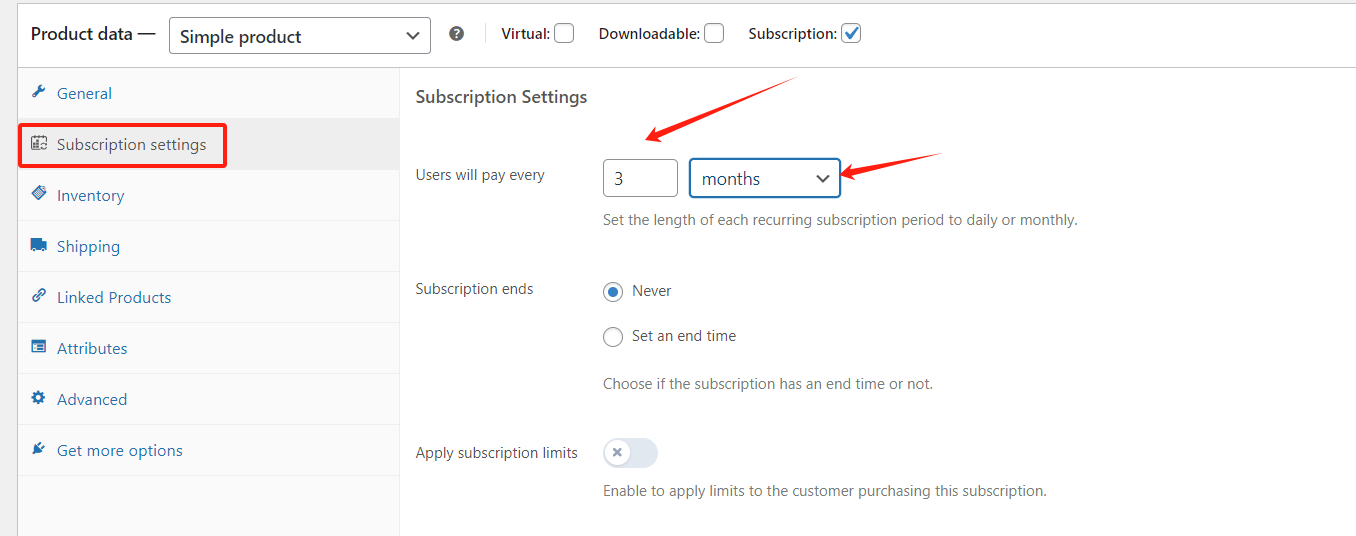1356x536 pixels.
Task: Click the Linked Products chain icon
Action: point(39,296)
